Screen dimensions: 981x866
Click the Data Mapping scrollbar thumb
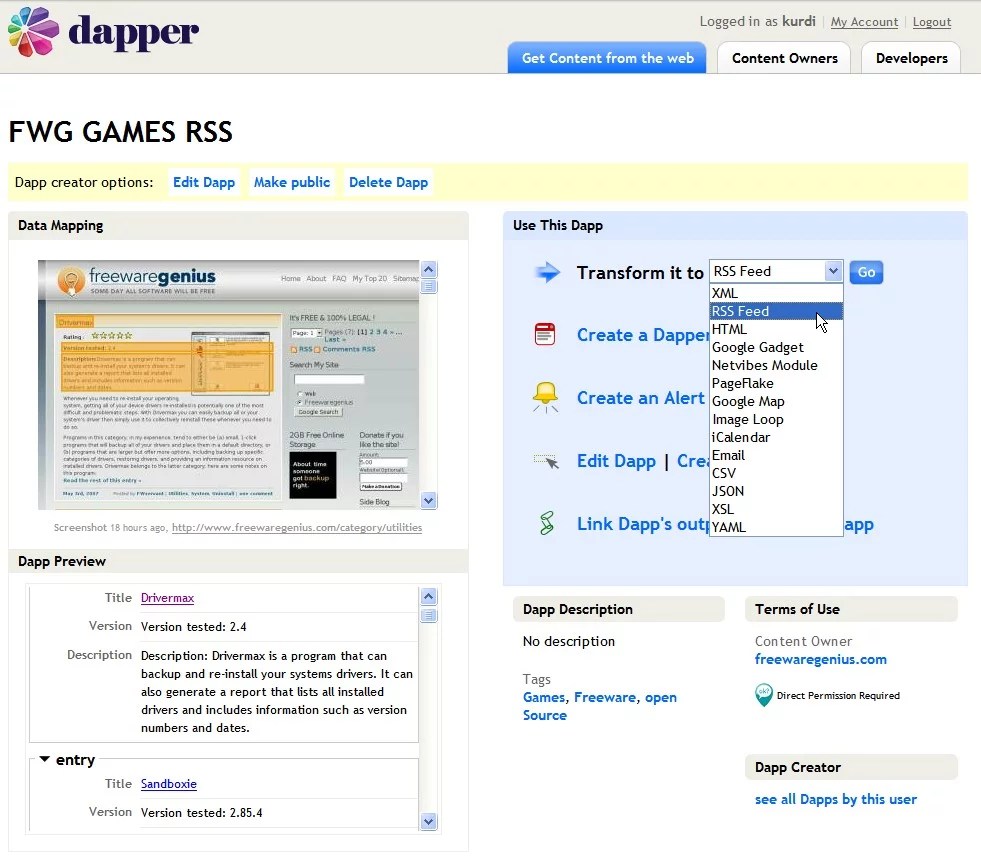point(429,287)
